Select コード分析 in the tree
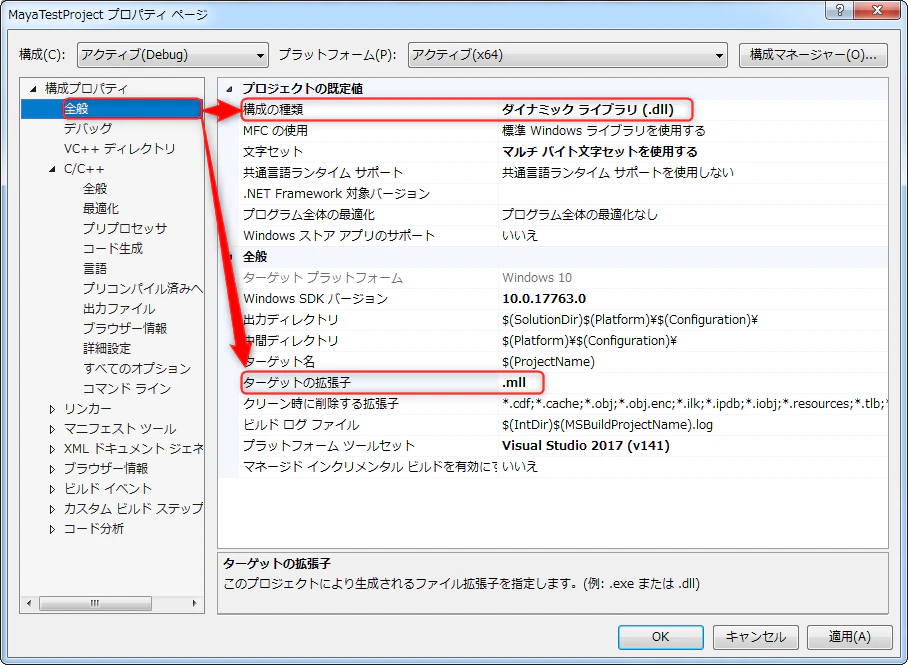Screen dimensions: 908x665 (x=94, y=529)
